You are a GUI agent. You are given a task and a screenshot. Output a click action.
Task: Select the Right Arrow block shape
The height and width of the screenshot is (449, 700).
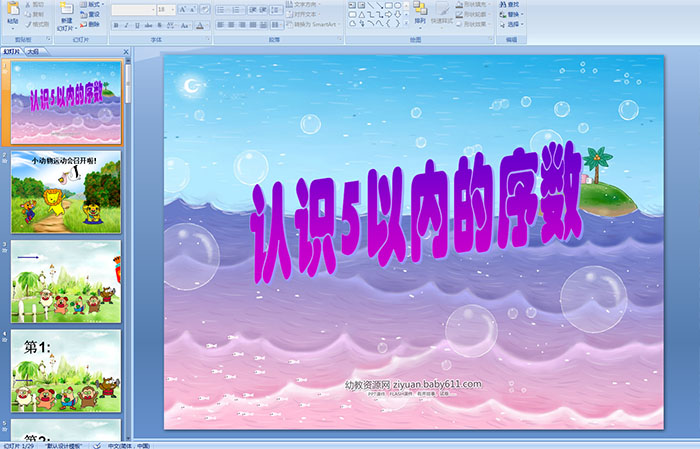pyautogui.click(x=389, y=15)
